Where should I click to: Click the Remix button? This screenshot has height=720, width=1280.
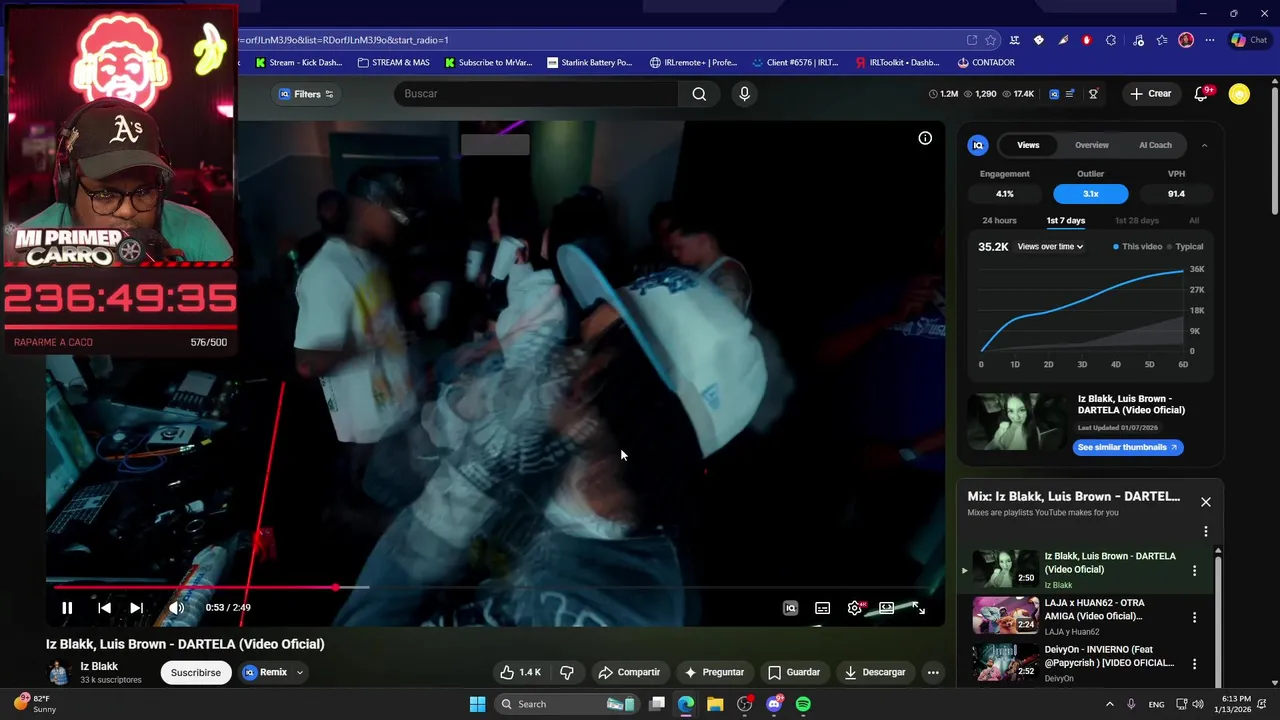point(265,673)
